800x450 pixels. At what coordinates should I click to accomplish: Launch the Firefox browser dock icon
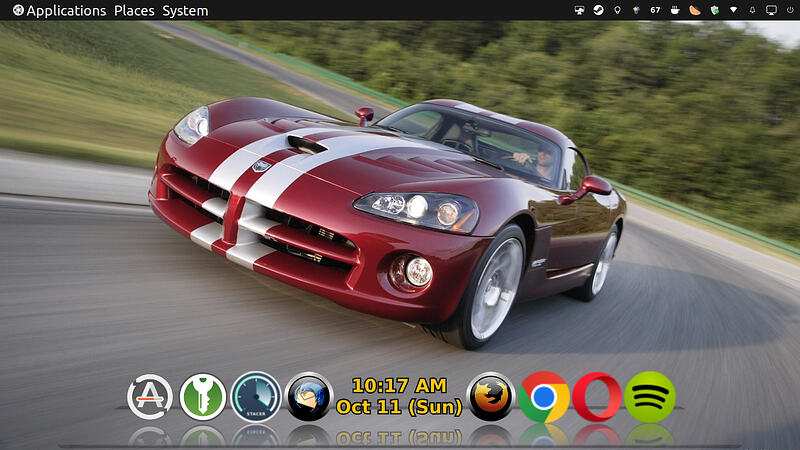(x=491, y=396)
